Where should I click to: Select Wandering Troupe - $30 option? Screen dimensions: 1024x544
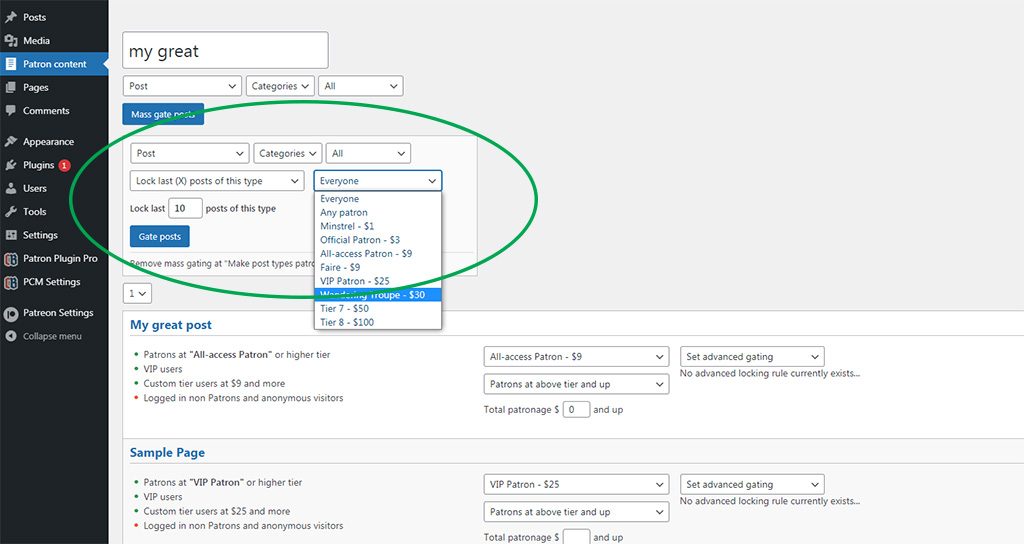tap(377, 295)
